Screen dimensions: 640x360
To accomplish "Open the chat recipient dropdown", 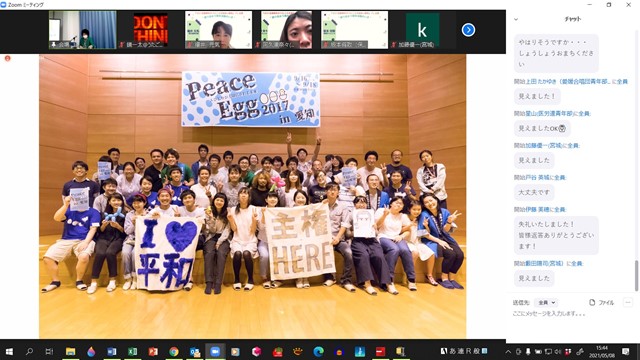I will (547, 302).
